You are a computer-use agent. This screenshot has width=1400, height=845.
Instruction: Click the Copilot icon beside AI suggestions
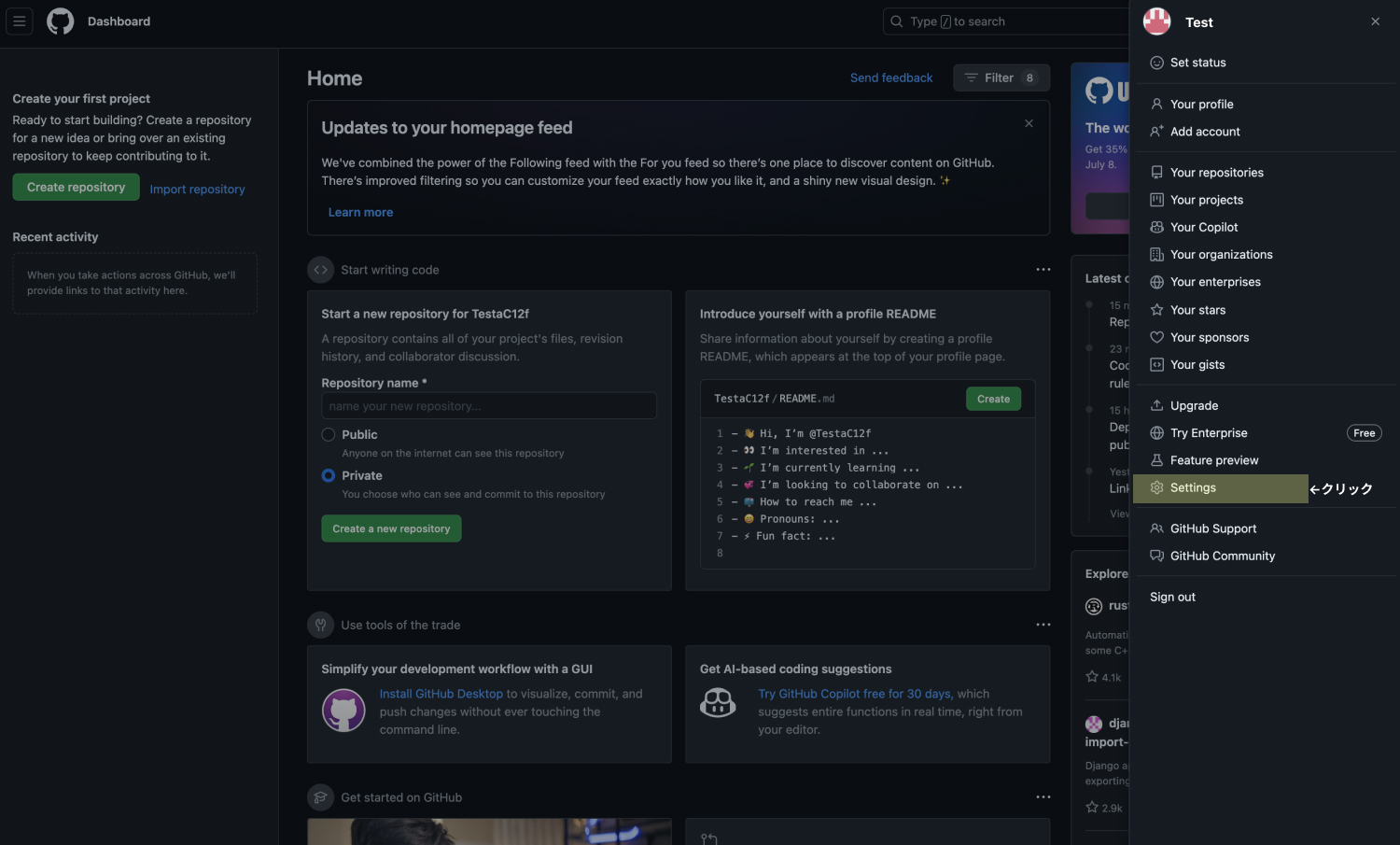(x=718, y=703)
